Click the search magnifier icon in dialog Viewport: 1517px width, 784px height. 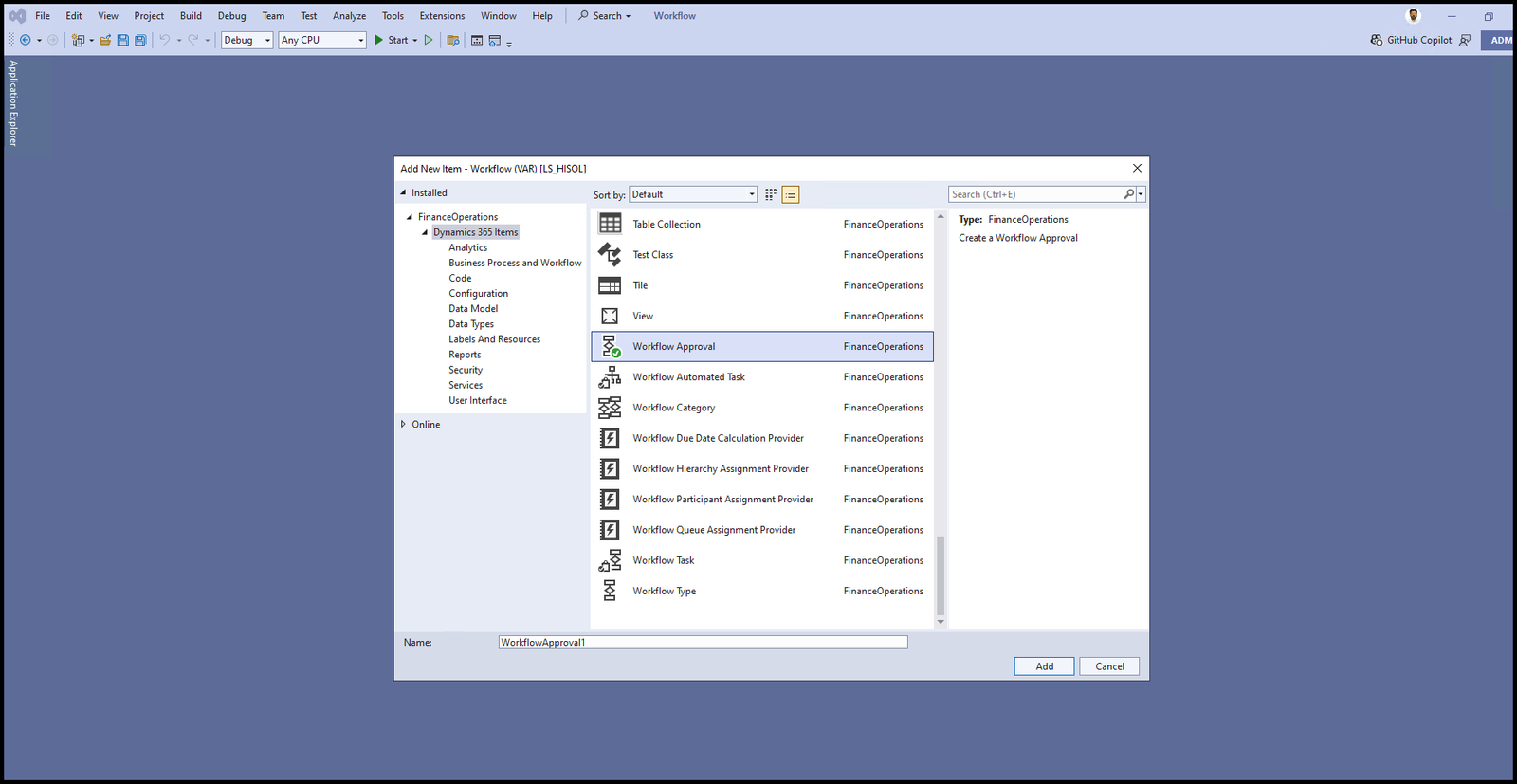1128,194
